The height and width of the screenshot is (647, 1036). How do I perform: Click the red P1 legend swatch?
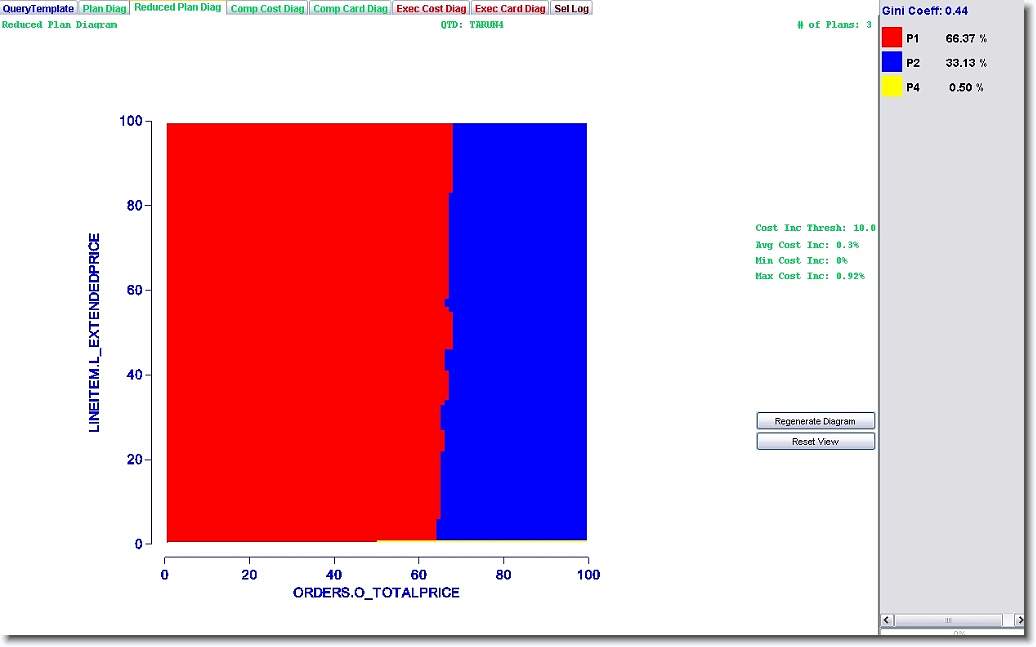[892, 38]
